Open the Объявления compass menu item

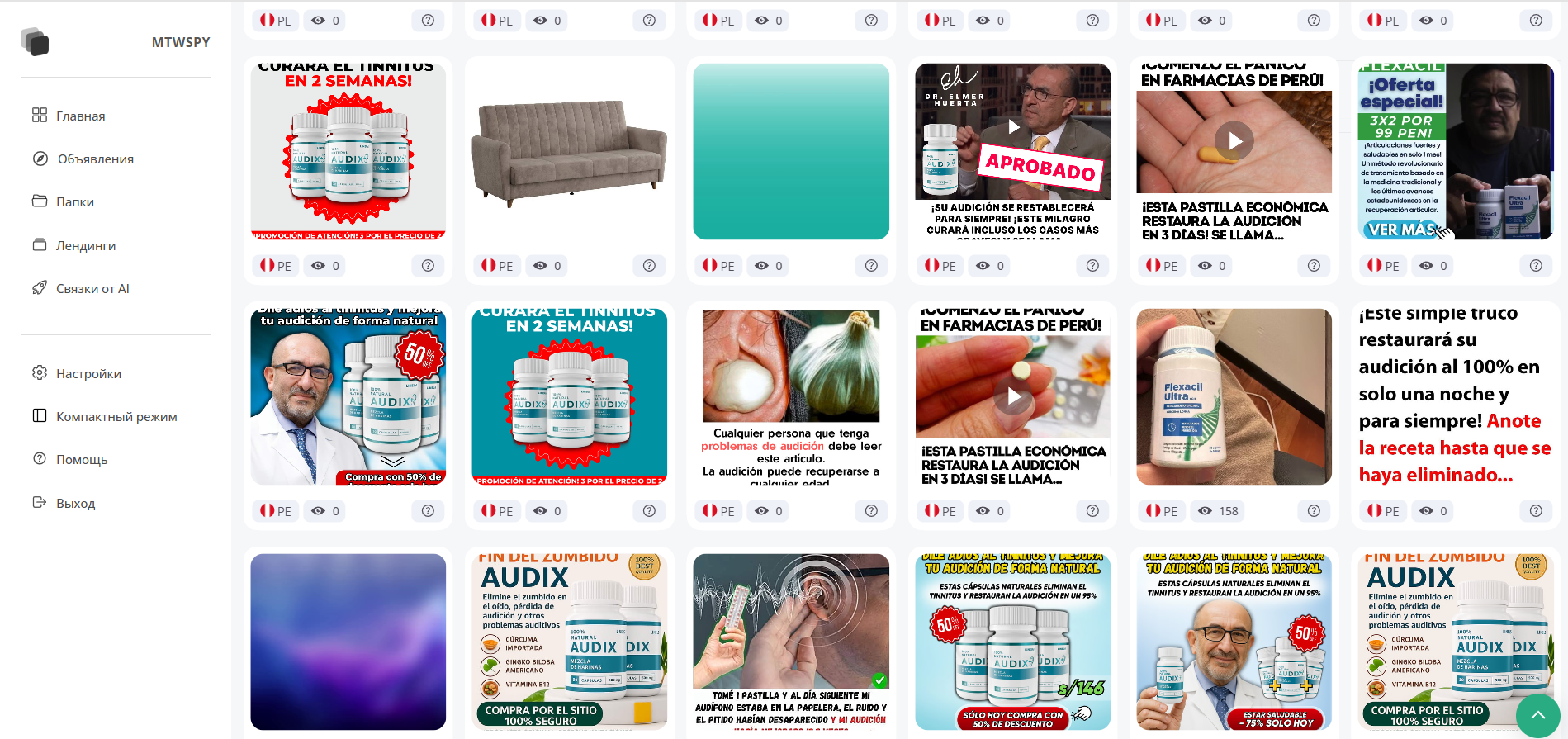[x=83, y=159]
